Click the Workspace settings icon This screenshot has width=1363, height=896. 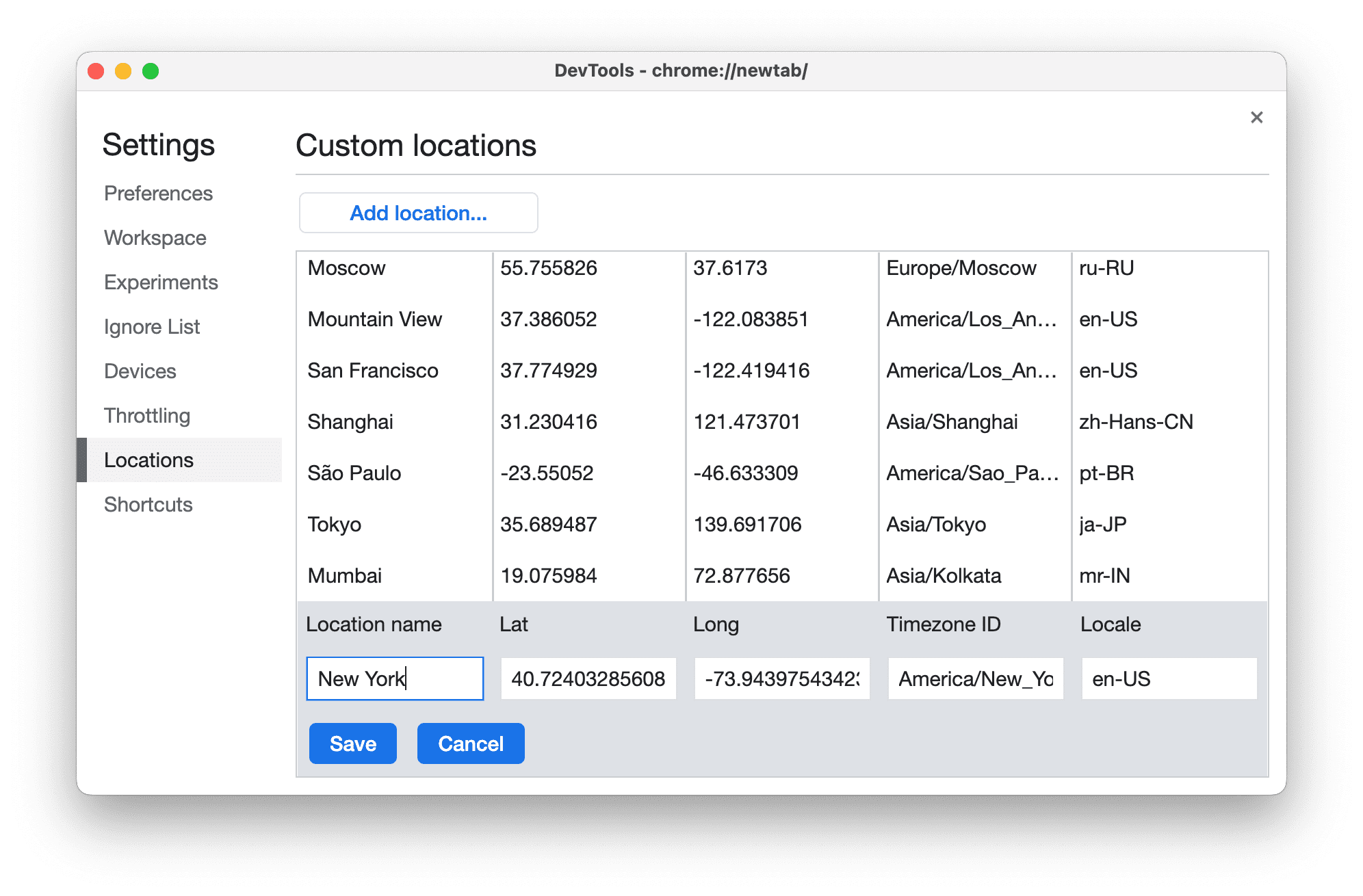(156, 238)
